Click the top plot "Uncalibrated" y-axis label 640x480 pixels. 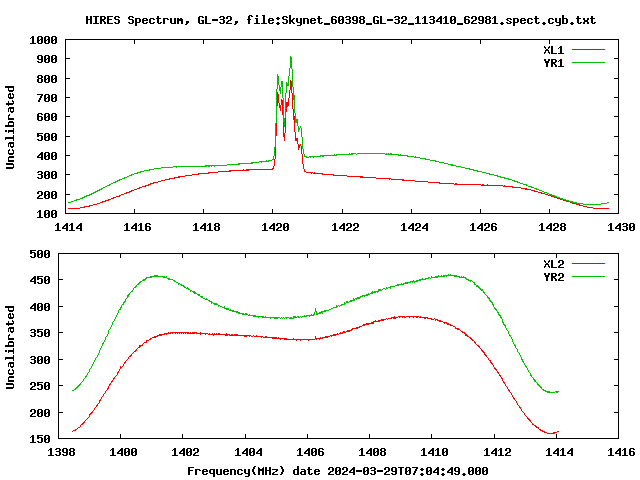point(10,127)
